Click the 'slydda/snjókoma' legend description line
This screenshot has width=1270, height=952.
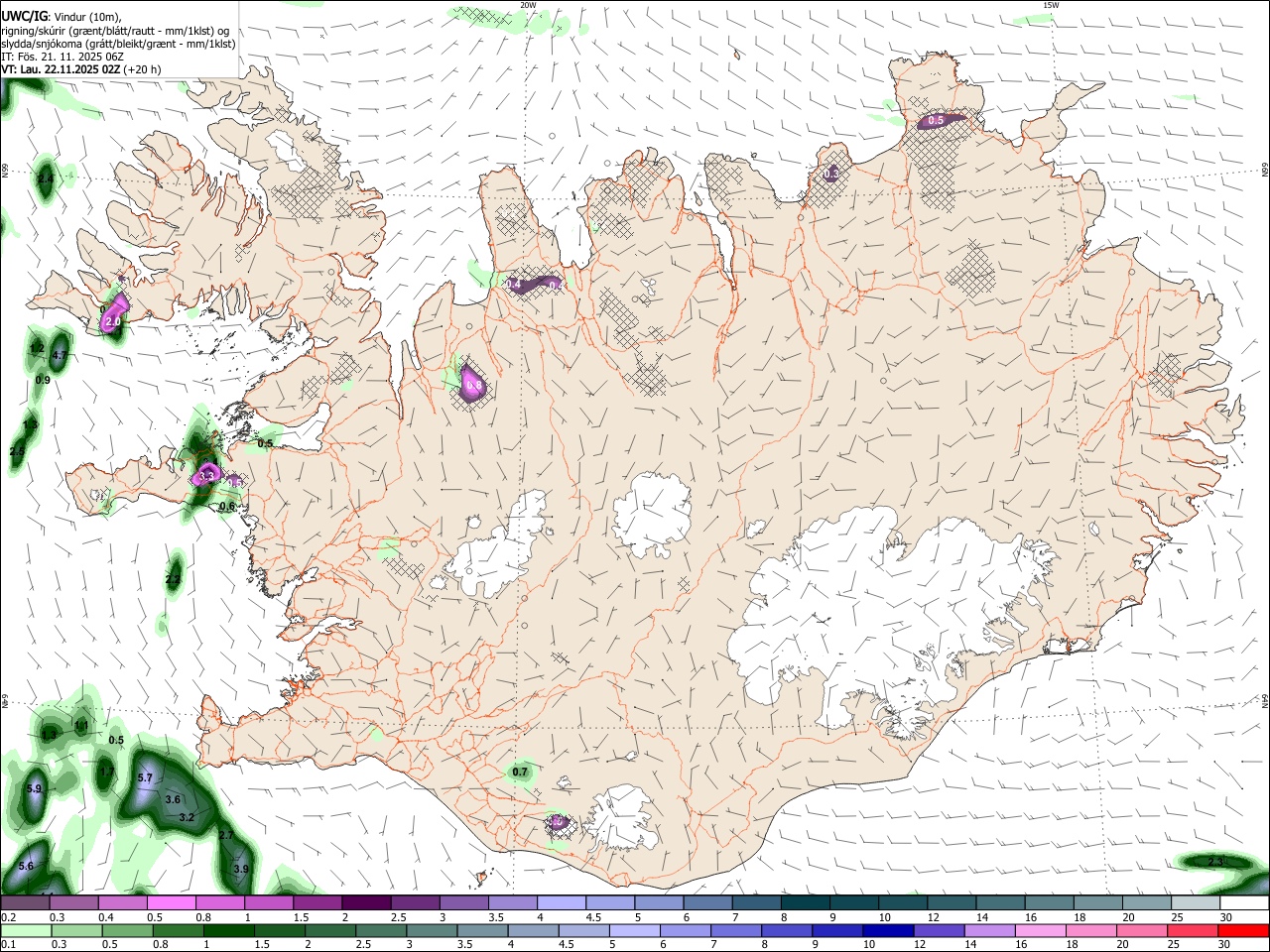118,44
